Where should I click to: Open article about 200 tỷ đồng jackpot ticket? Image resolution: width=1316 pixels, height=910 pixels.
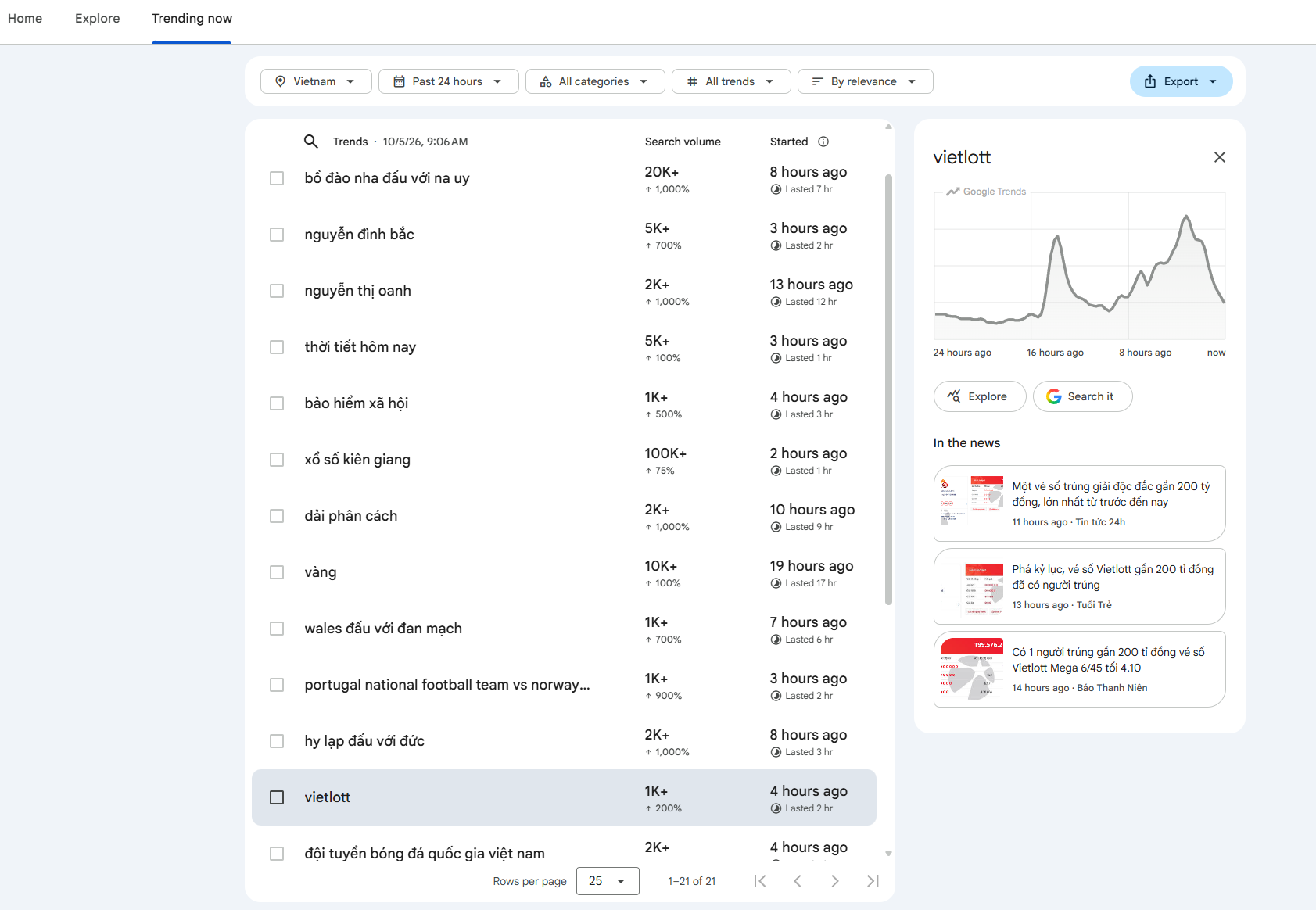click(x=1079, y=503)
